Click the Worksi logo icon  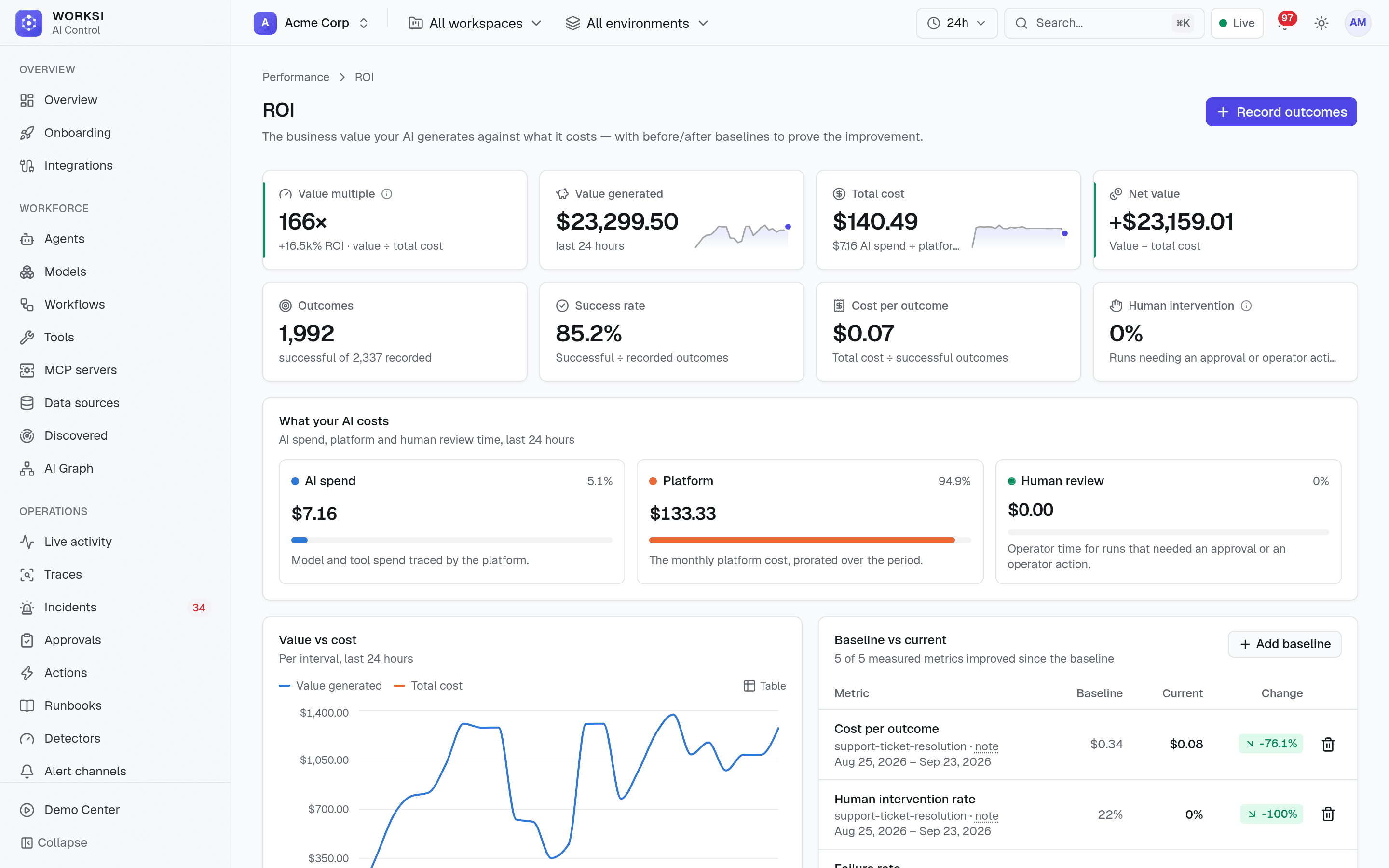(29, 23)
